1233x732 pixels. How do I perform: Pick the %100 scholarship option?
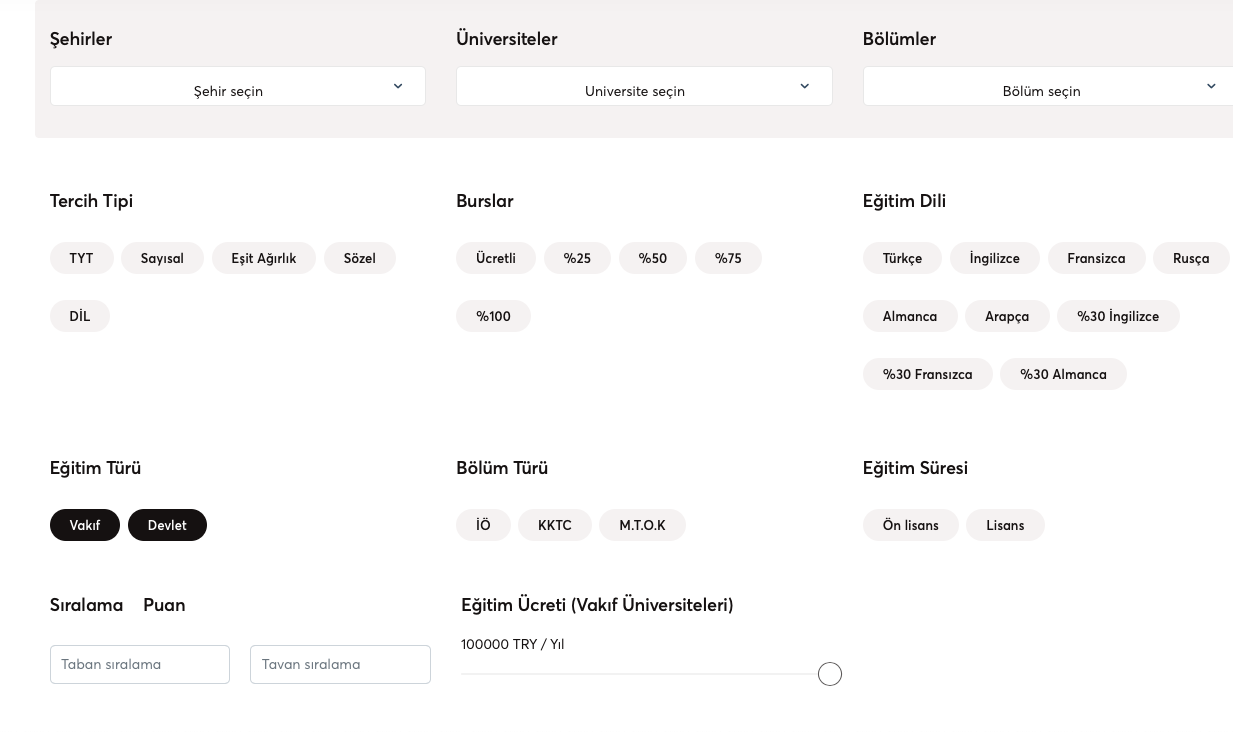[493, 316]
